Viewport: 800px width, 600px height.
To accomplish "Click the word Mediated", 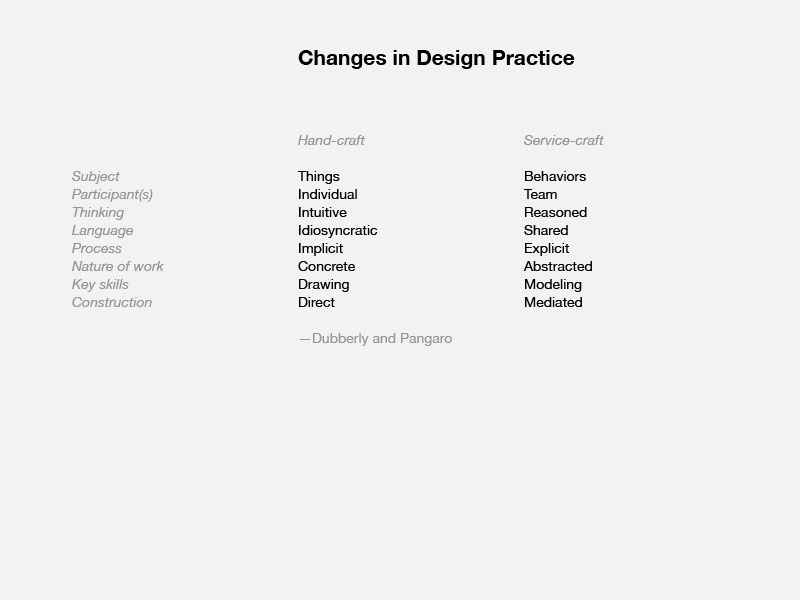I will point(553,303).
